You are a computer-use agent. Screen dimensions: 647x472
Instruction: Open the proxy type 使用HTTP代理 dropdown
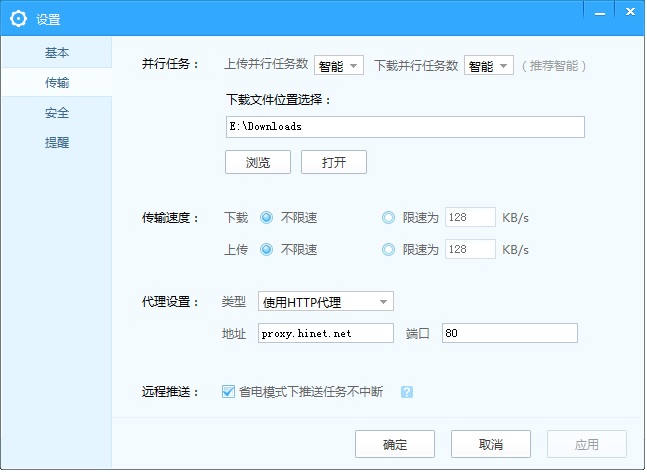326,302
